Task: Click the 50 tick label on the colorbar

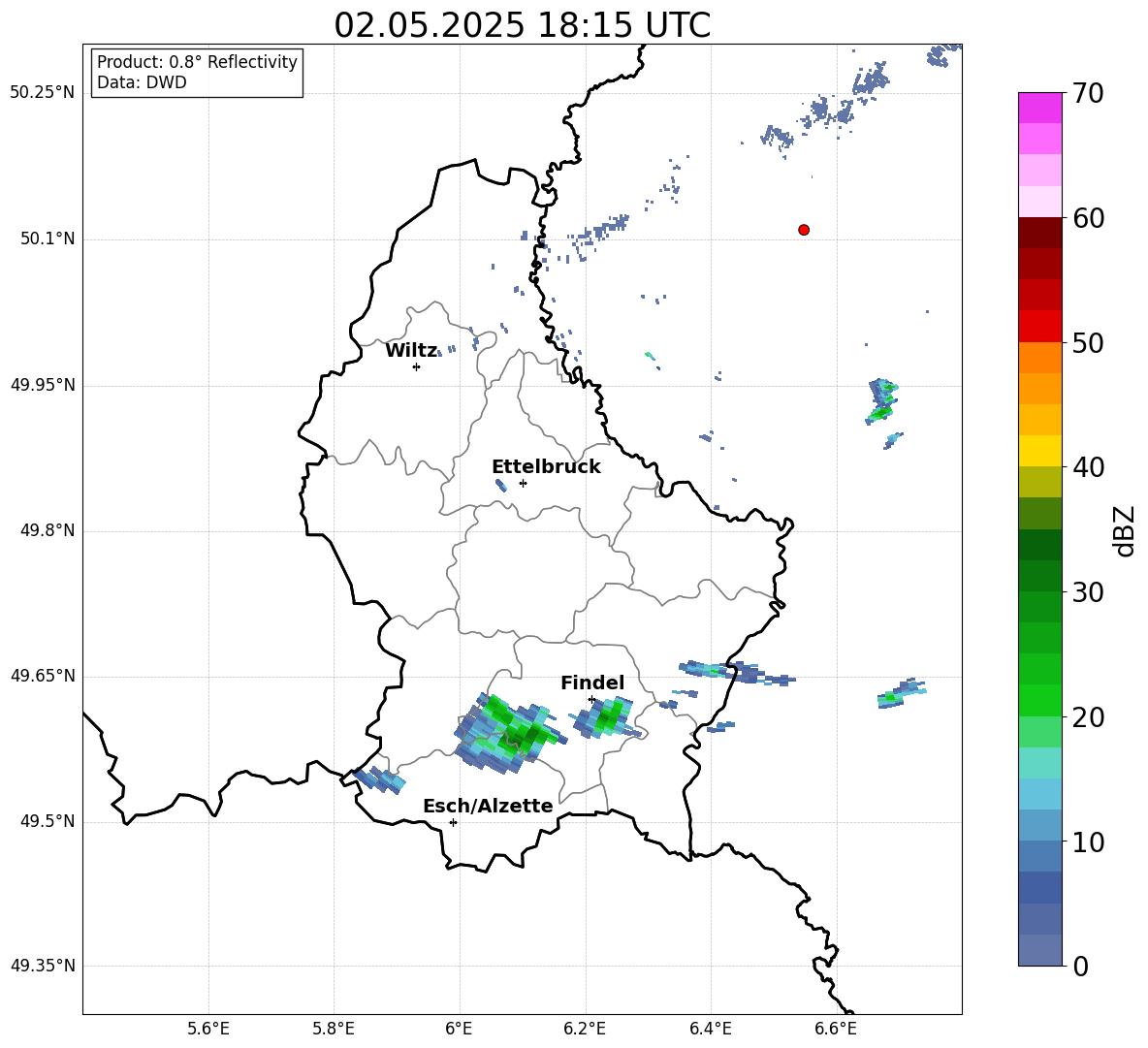Action: click(1088, 343)
